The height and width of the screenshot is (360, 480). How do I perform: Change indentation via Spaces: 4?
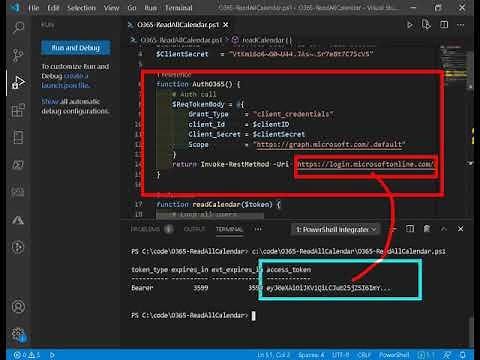coord(311,355)
